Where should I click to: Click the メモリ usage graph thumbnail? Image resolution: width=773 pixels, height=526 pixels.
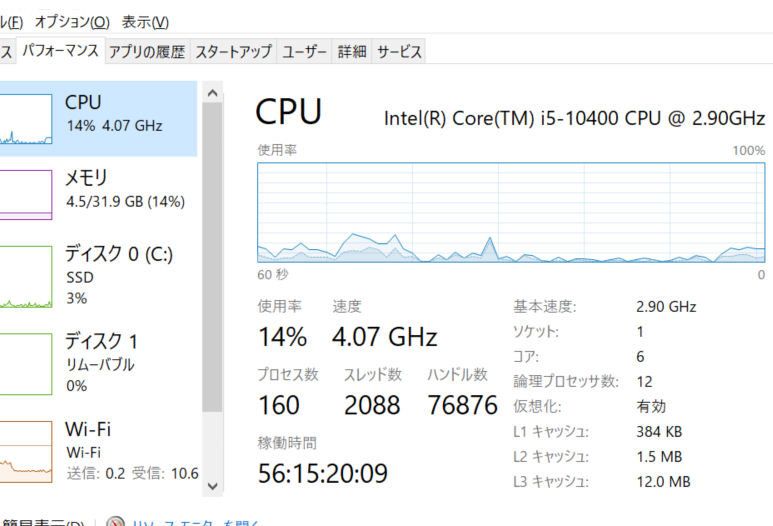tap(26, 194)
